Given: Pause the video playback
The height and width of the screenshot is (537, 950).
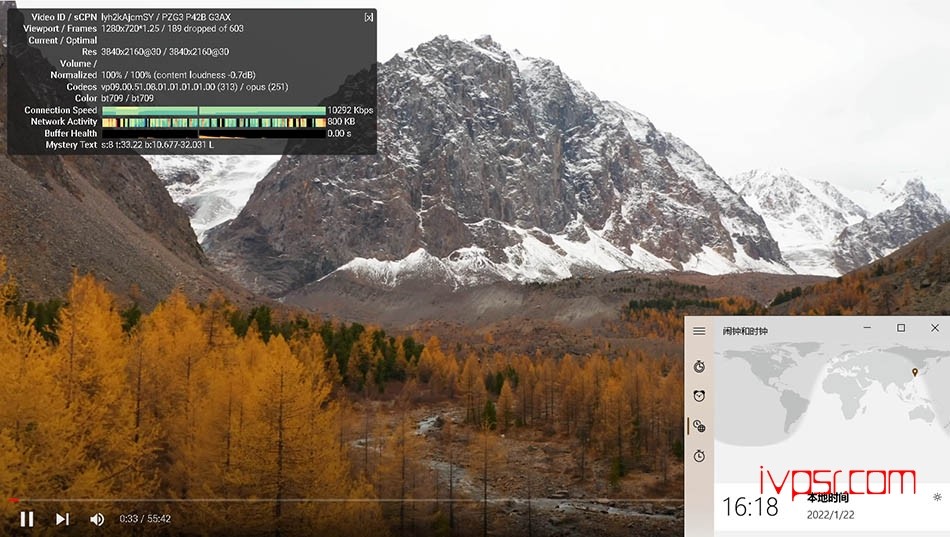Looking at the screenshot, I should (x=27, y=519).
